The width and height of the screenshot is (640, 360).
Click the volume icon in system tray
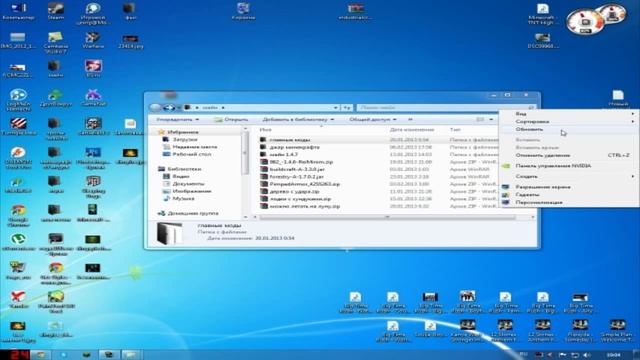coord(587,355)
